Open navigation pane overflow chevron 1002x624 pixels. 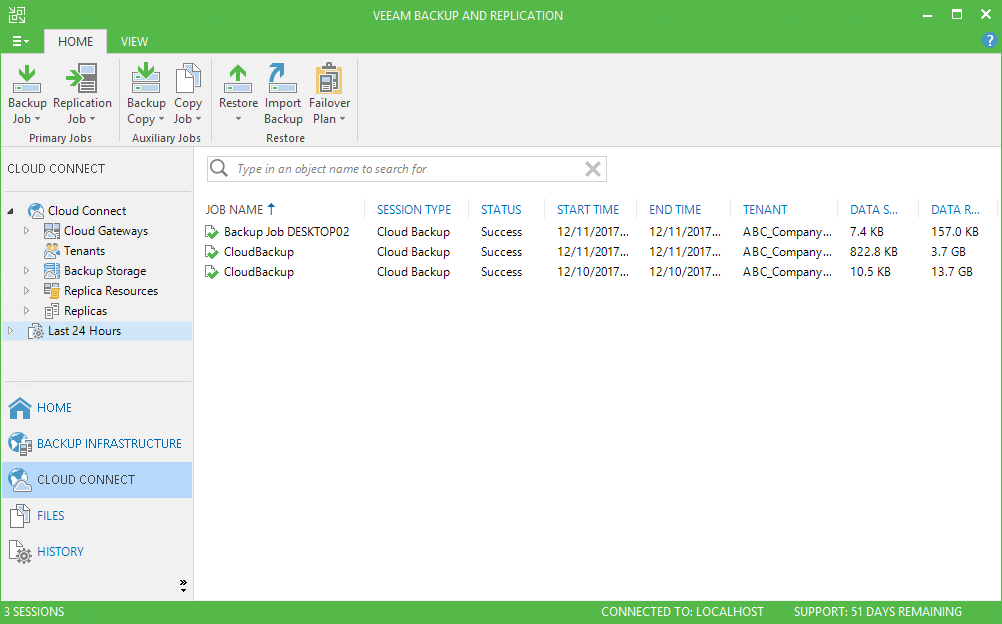(183, 586)
